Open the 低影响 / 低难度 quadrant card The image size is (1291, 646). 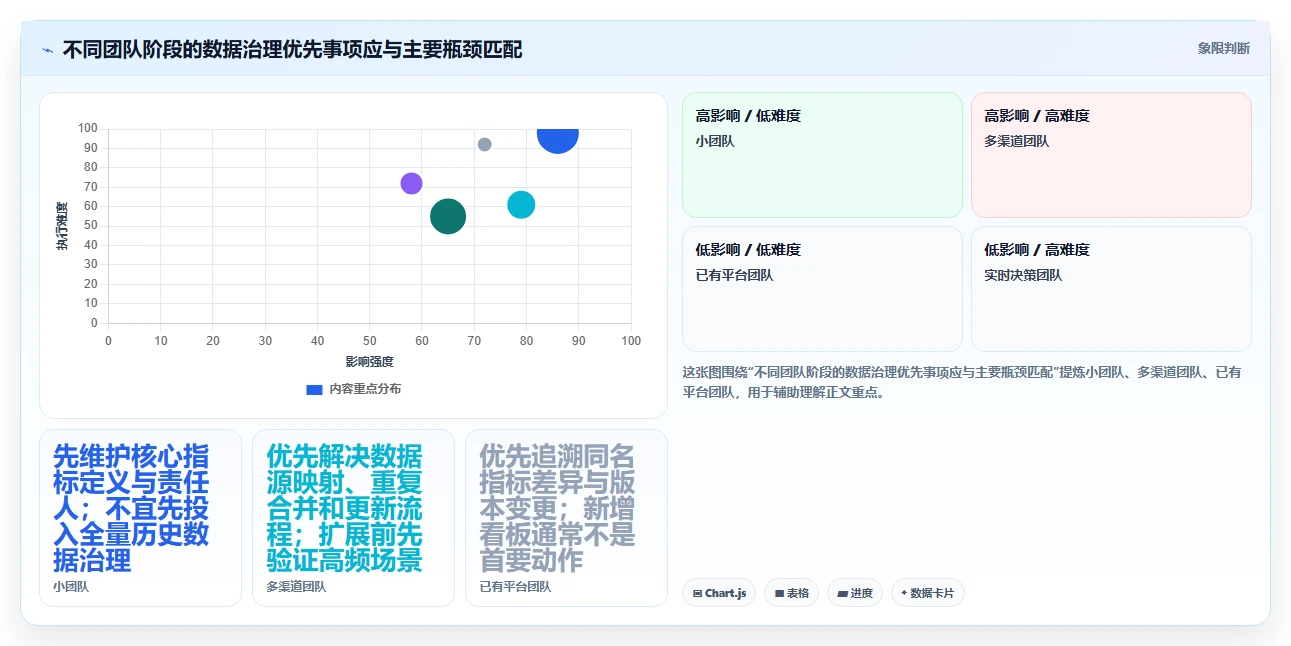[822, 289]
